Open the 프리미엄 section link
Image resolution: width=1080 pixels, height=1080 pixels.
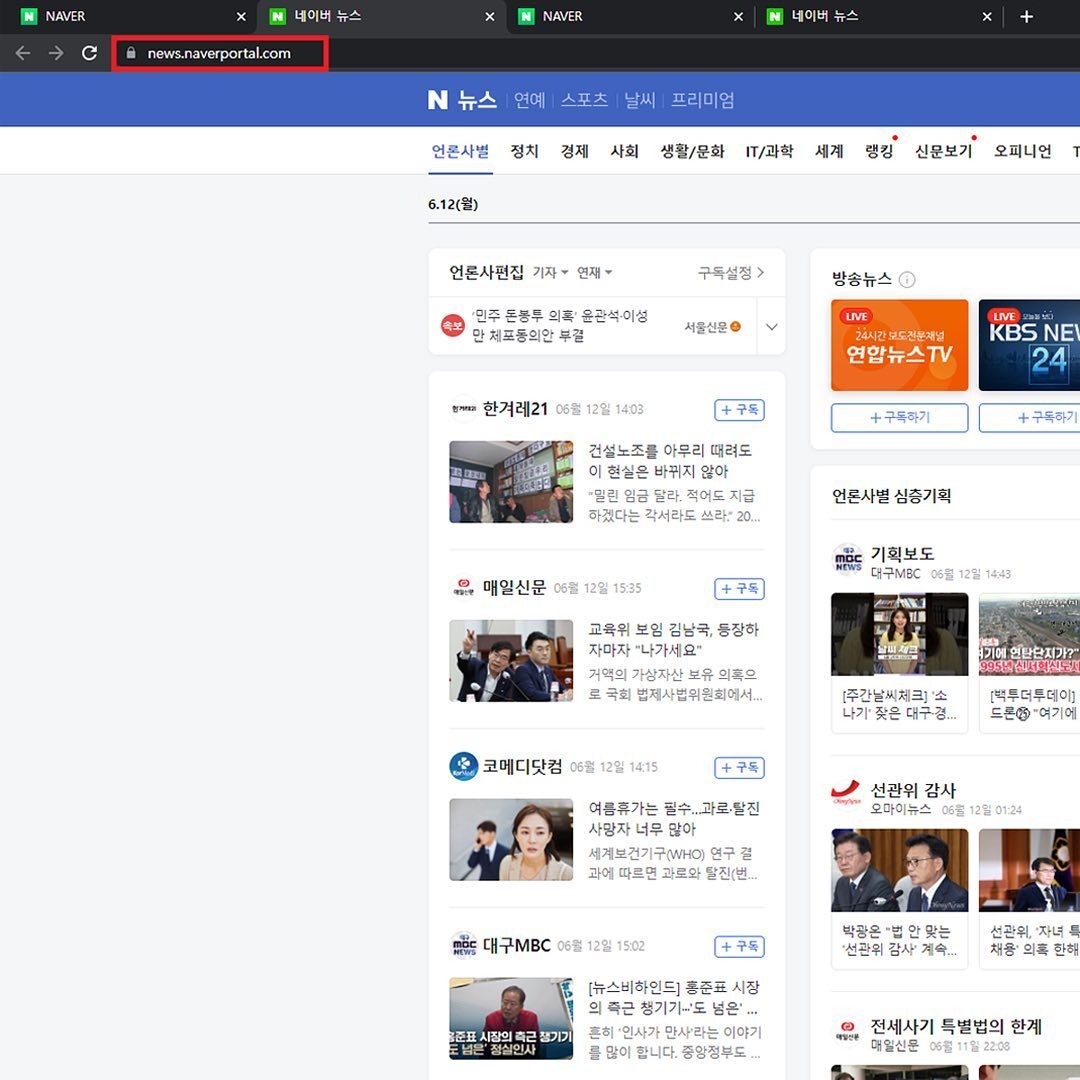click(703, 100)
